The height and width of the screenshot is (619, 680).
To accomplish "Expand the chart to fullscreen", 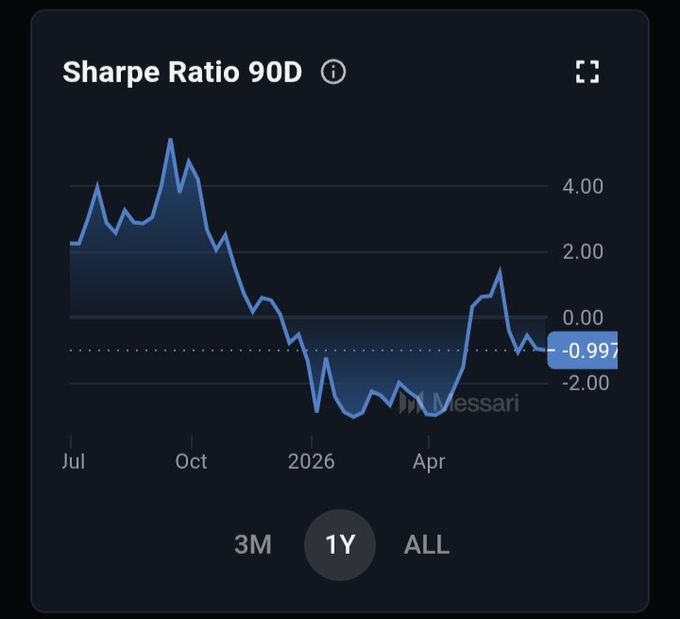I will [587, 72].
